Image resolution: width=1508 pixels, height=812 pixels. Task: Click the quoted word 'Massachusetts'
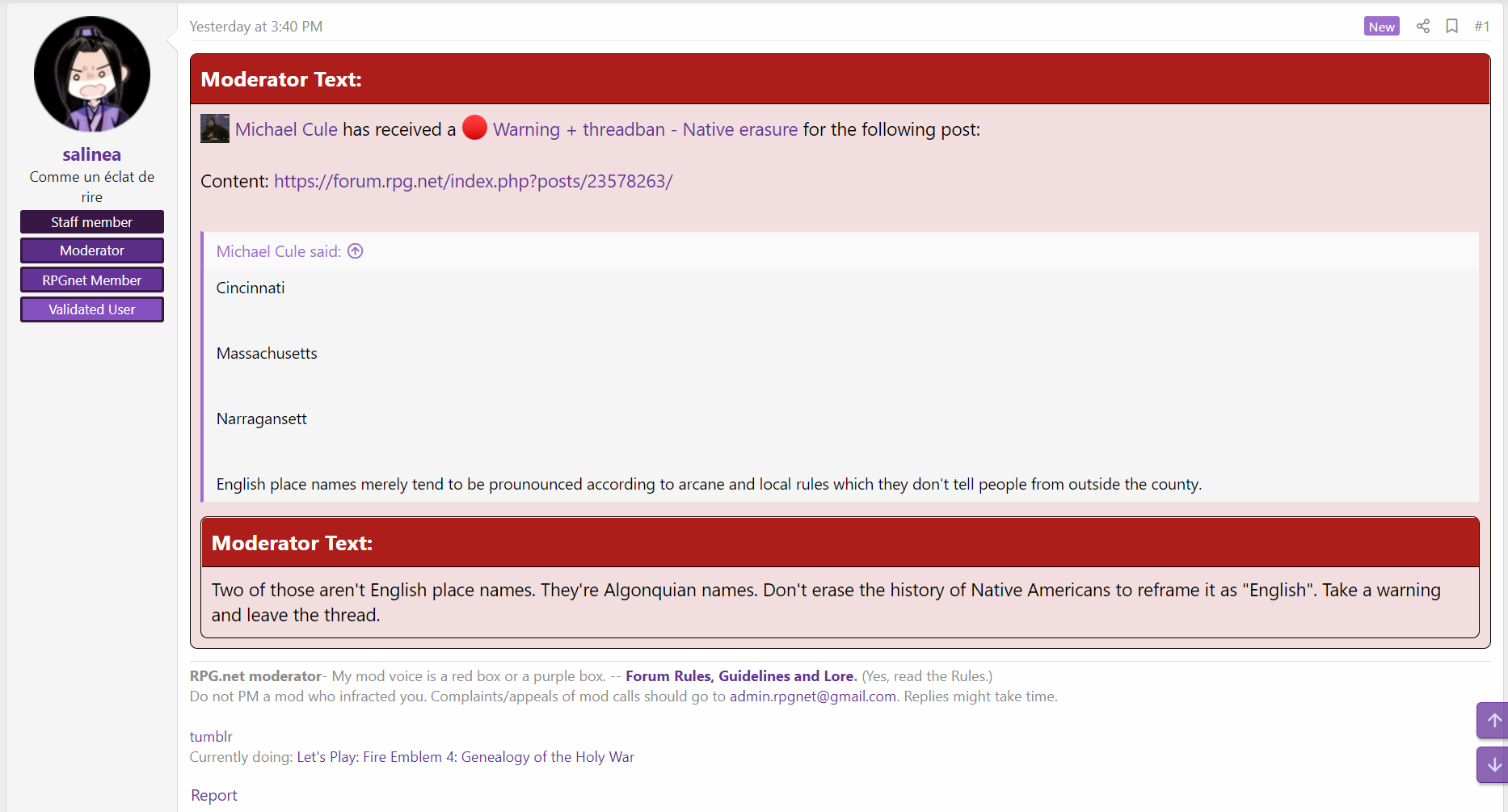pyautogui.click(x=267, y=353)
